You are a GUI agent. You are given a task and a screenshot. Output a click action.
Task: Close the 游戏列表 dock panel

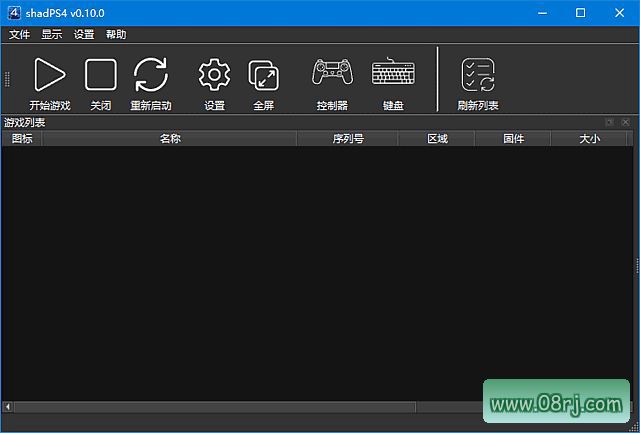pos(625,123)
